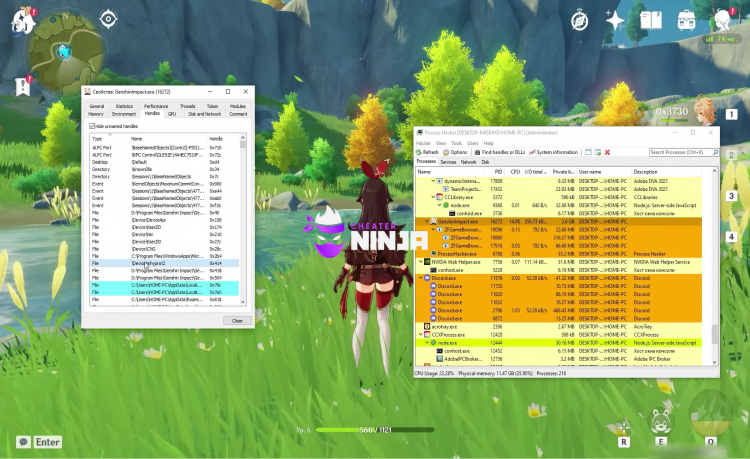Click the Close button in the properties window
The image size is (750, 459).
237,321
